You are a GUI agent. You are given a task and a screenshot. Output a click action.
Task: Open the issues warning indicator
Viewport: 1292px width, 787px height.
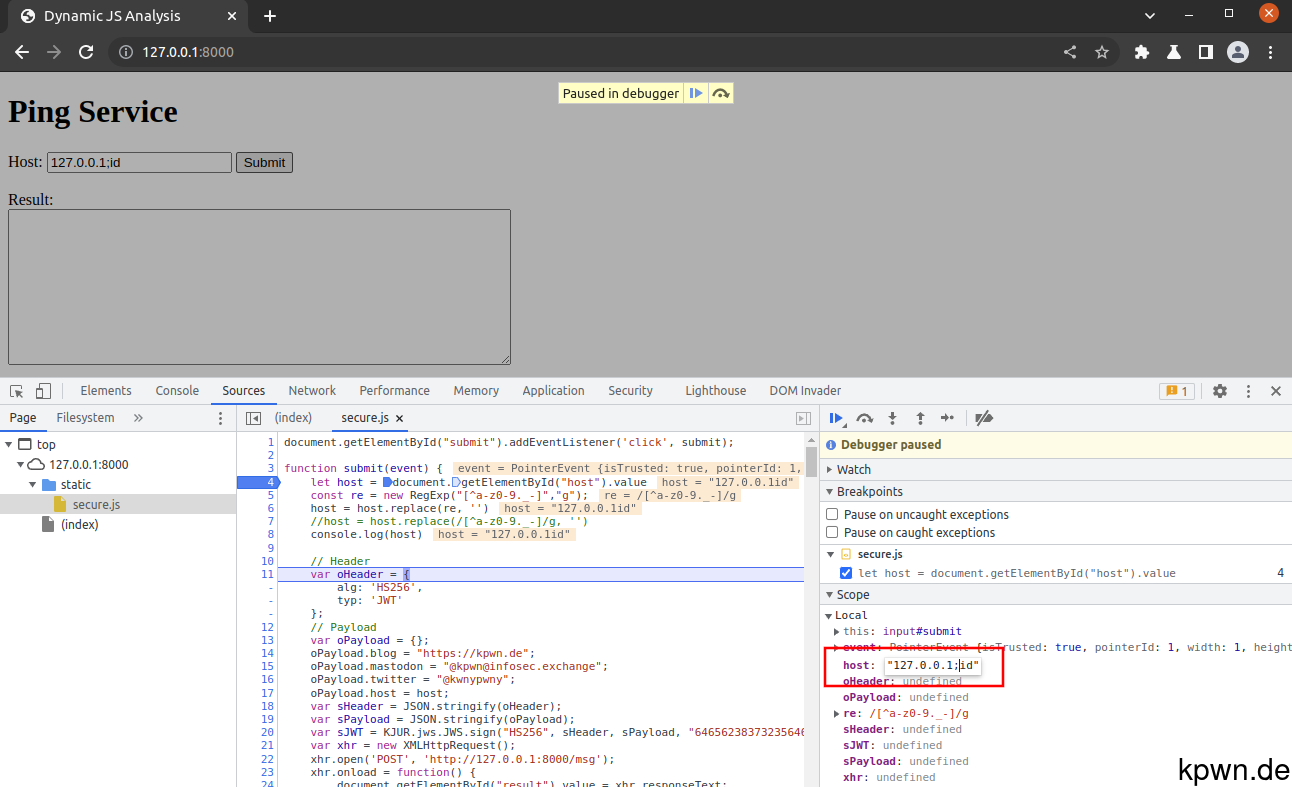pos(1177,391)
